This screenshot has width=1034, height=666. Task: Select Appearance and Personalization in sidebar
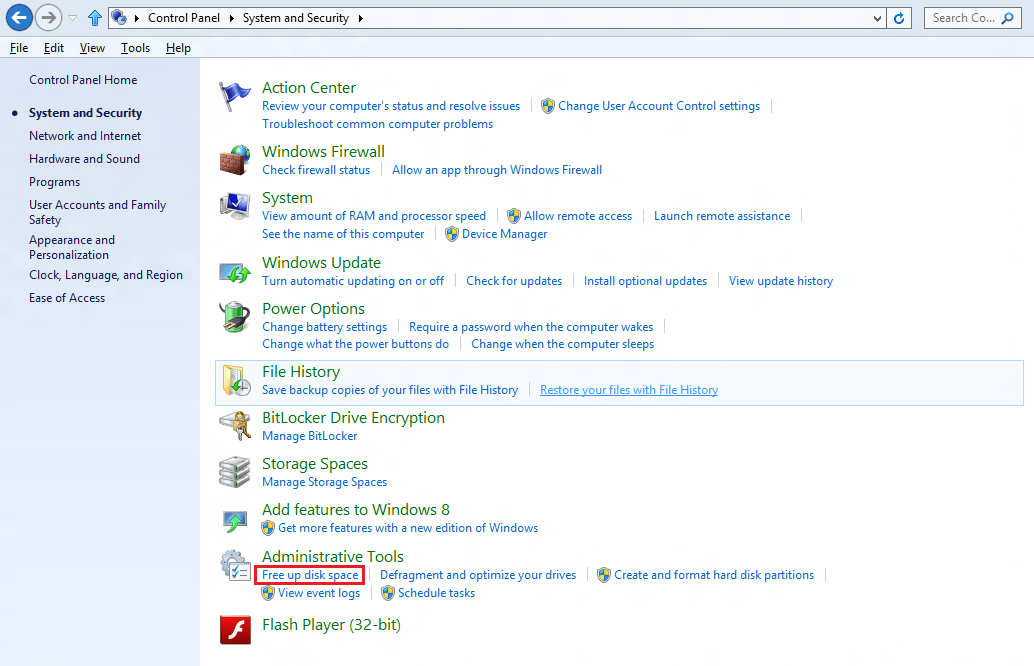pos(72,247)
